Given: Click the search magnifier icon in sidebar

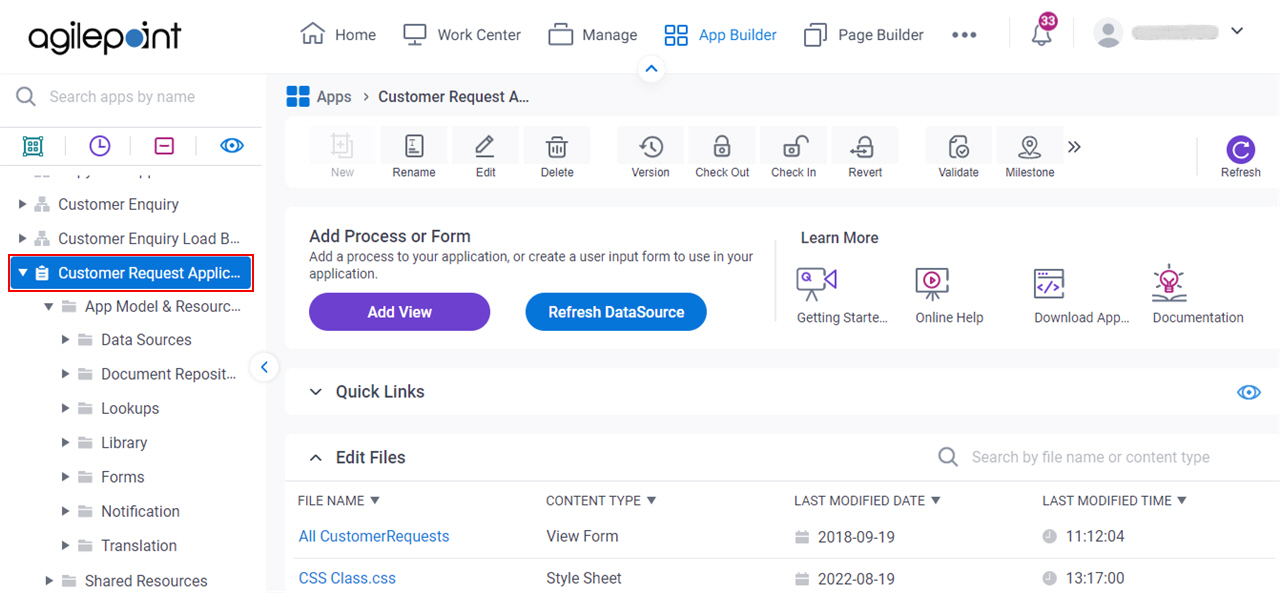Looking at the screenshot, I should 26,96.
